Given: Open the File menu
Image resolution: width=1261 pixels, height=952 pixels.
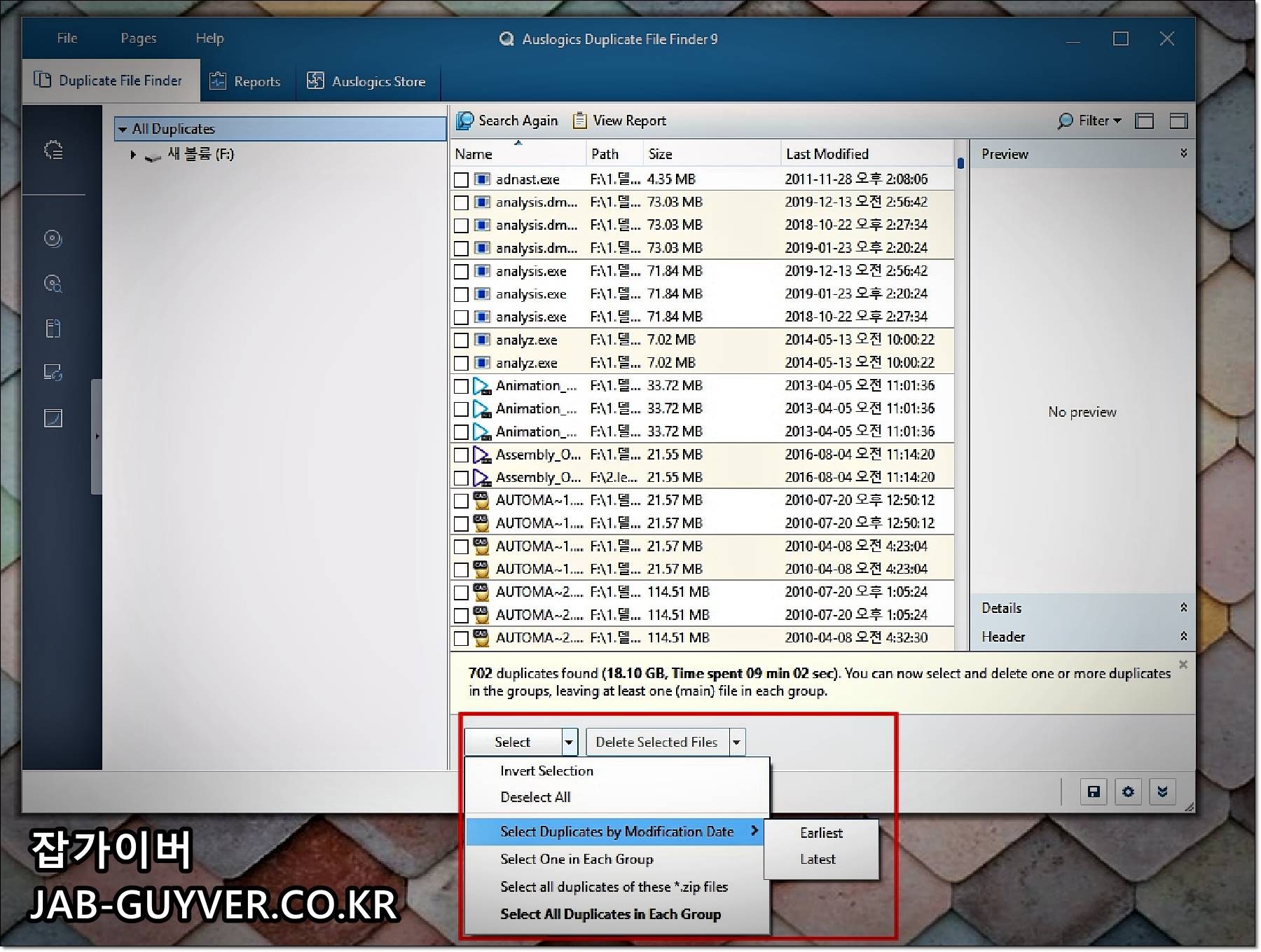Looking at the screenshot, I should (x=67, y=39).
